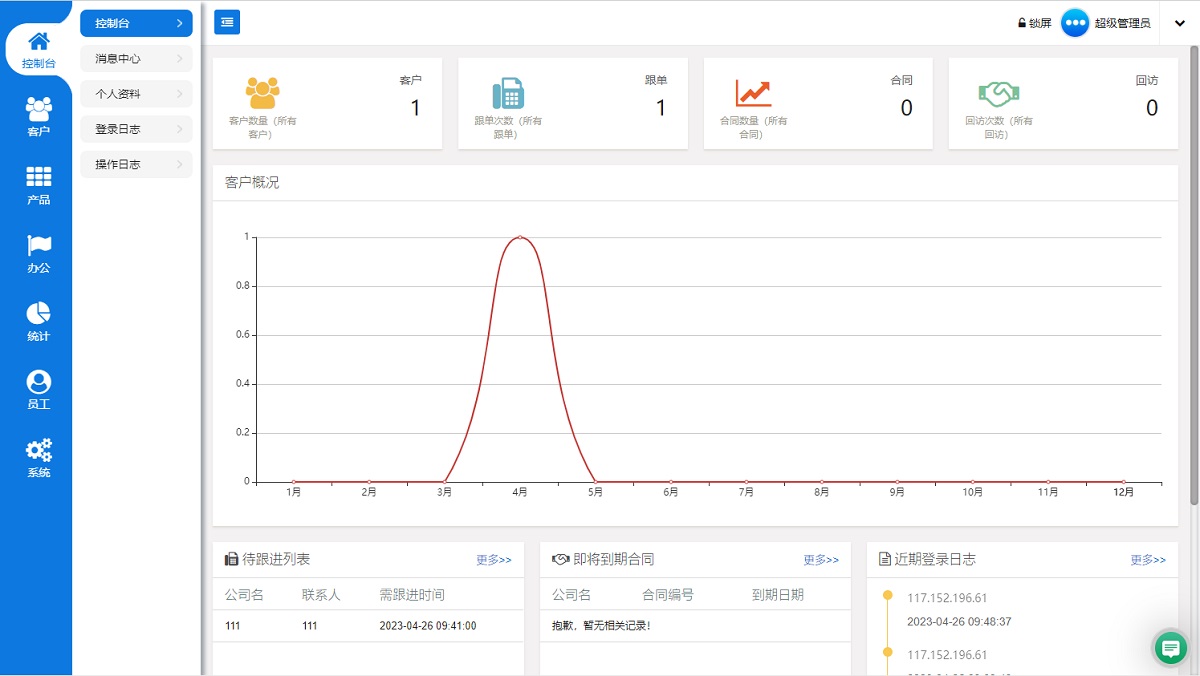Click the 联系人 column header
Image resolution: width=1200 pixels, height=676 pixels.
321,594
